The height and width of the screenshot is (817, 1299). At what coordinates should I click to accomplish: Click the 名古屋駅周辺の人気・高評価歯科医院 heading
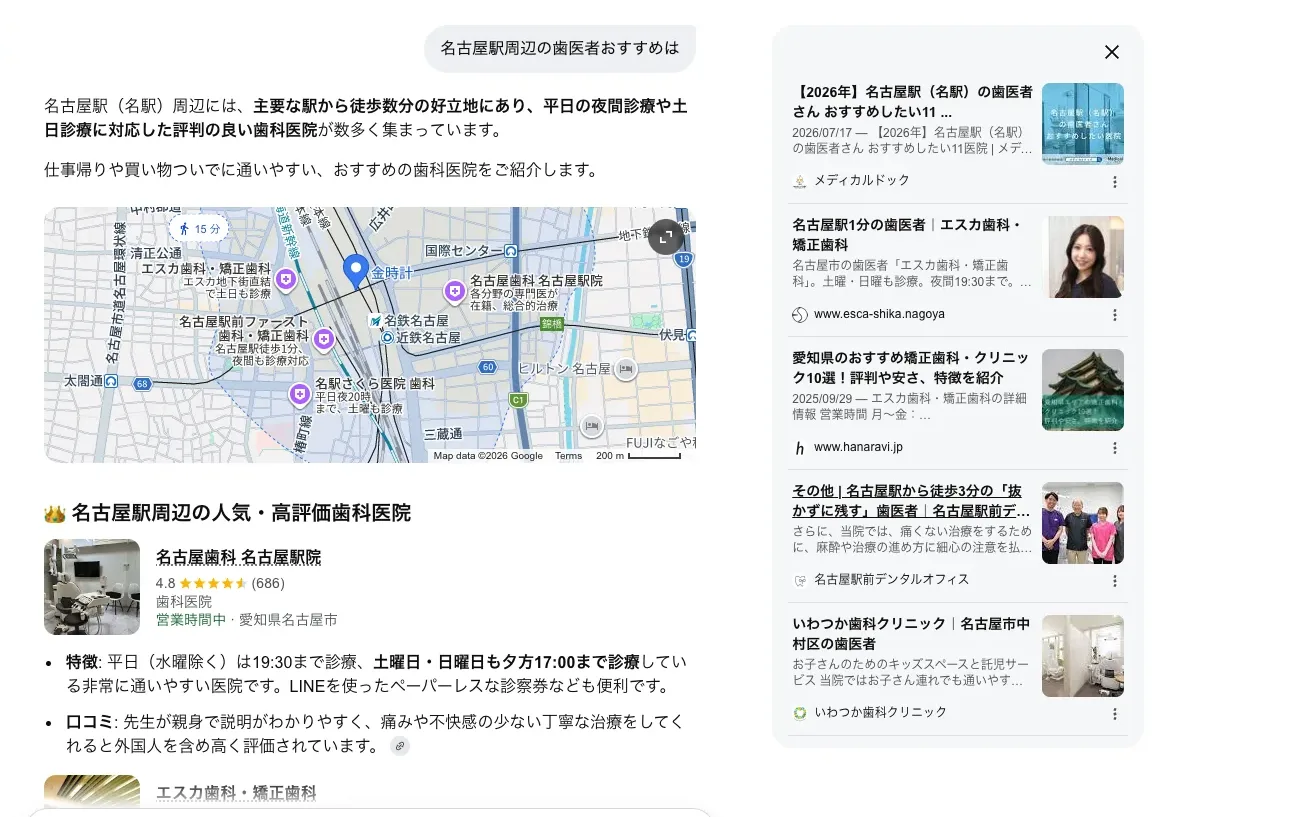240,514
